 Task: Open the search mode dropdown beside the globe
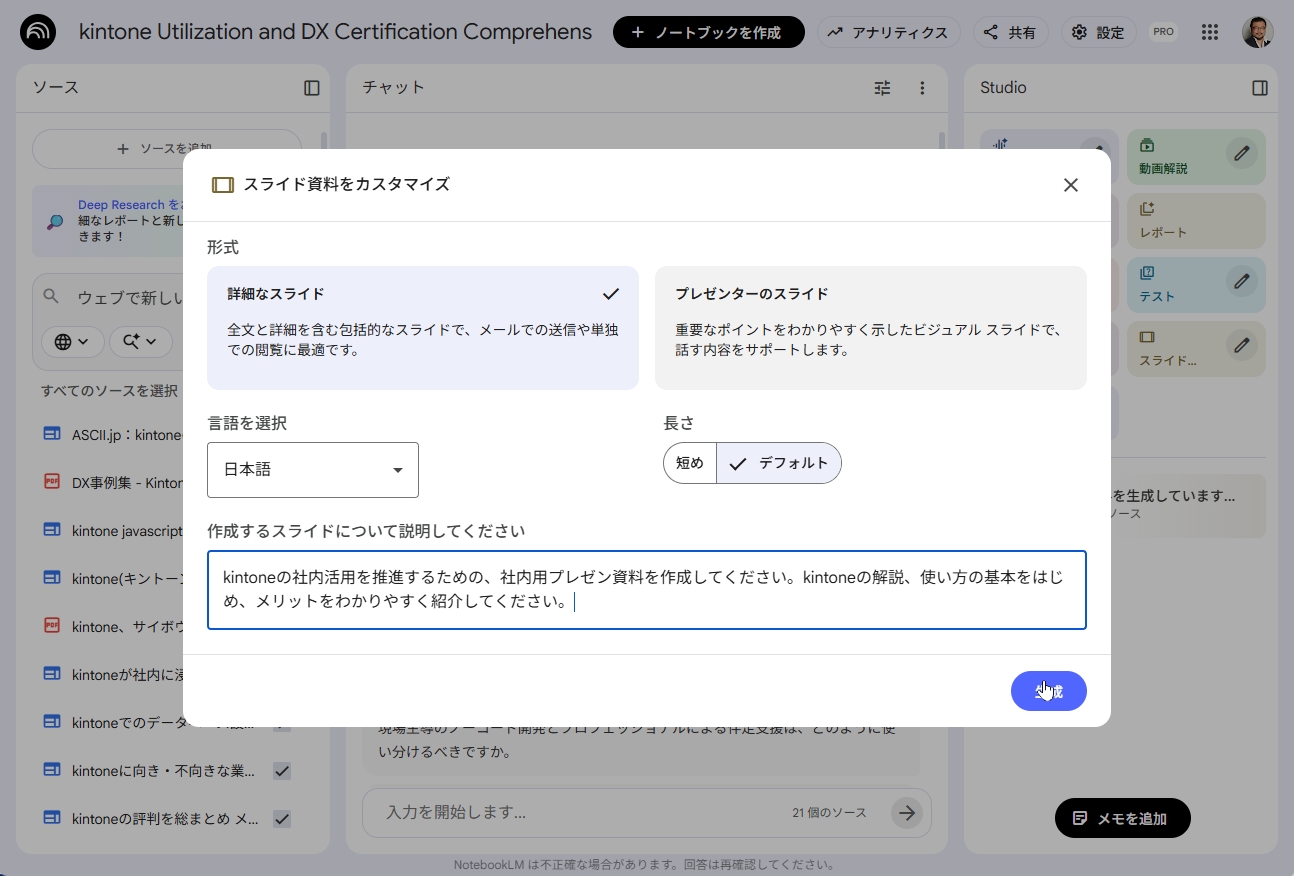pos(140,342)
